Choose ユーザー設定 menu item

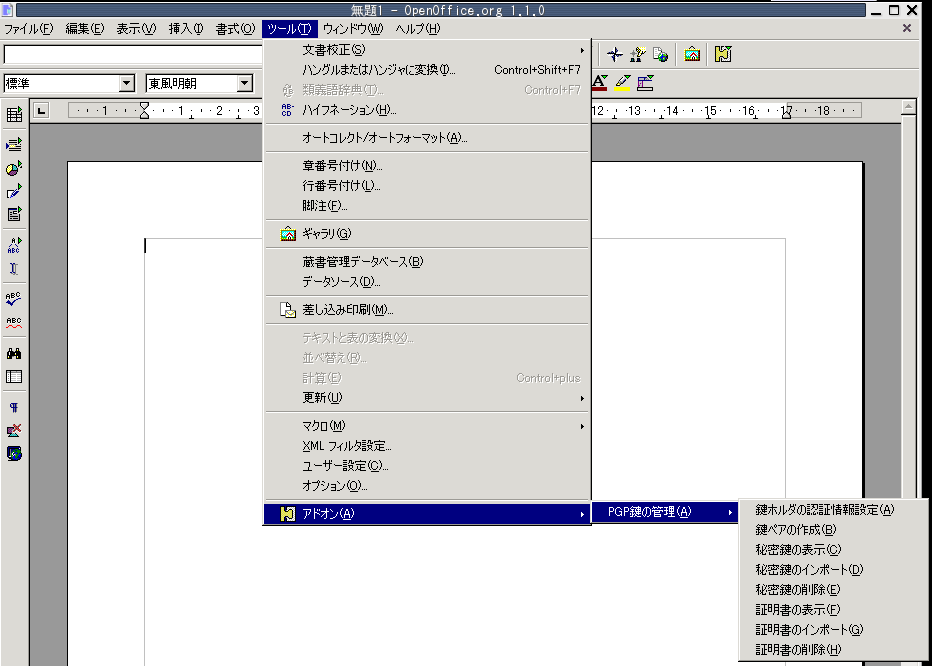[x=427, y=466]
